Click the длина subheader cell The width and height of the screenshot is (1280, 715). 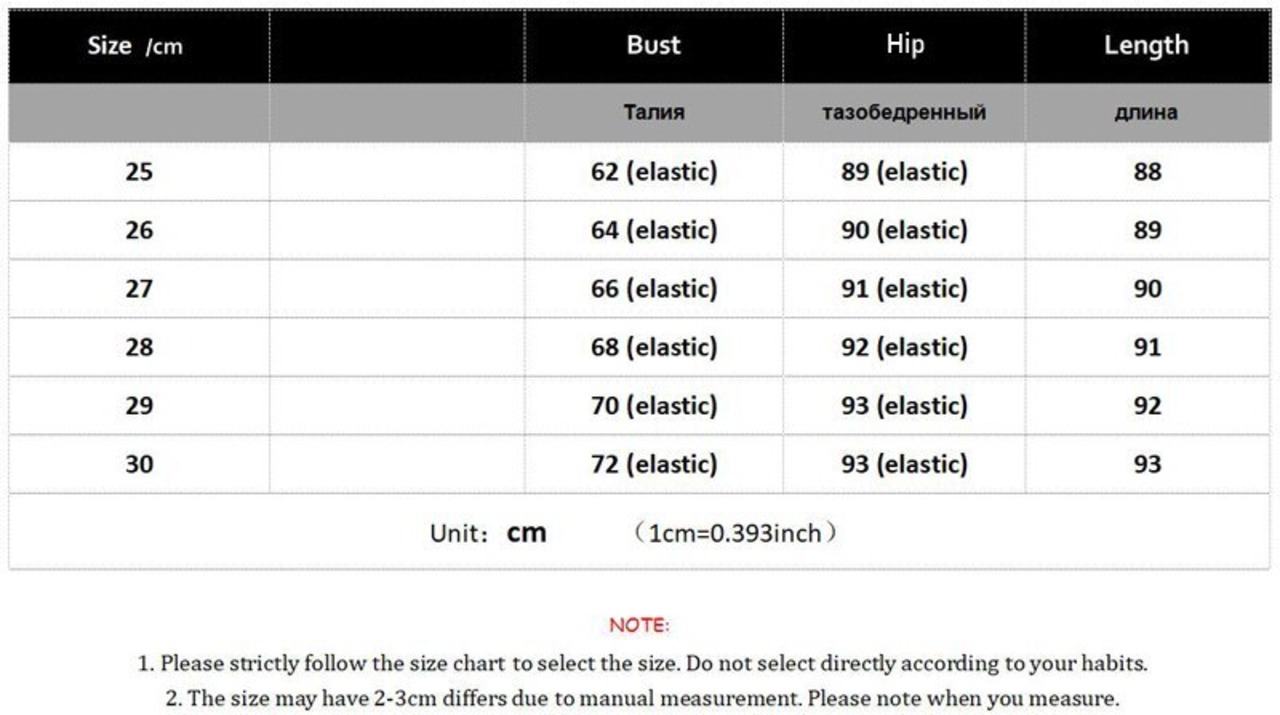[x=1146, y=112]
